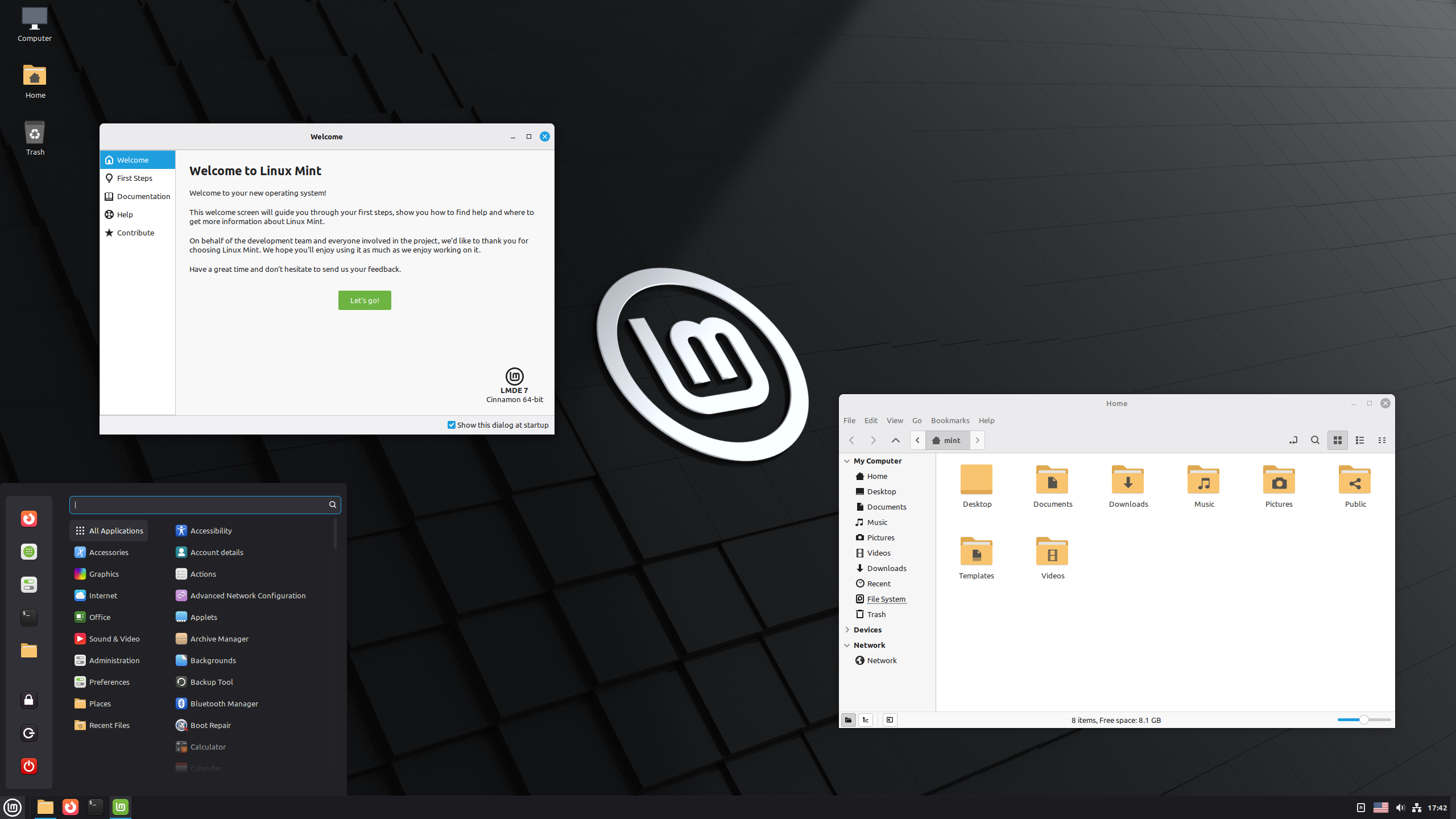1456x819 pixels.
Task: Switch file manager to compact view
Action: pyautogui.click(x=1382, y=440)
